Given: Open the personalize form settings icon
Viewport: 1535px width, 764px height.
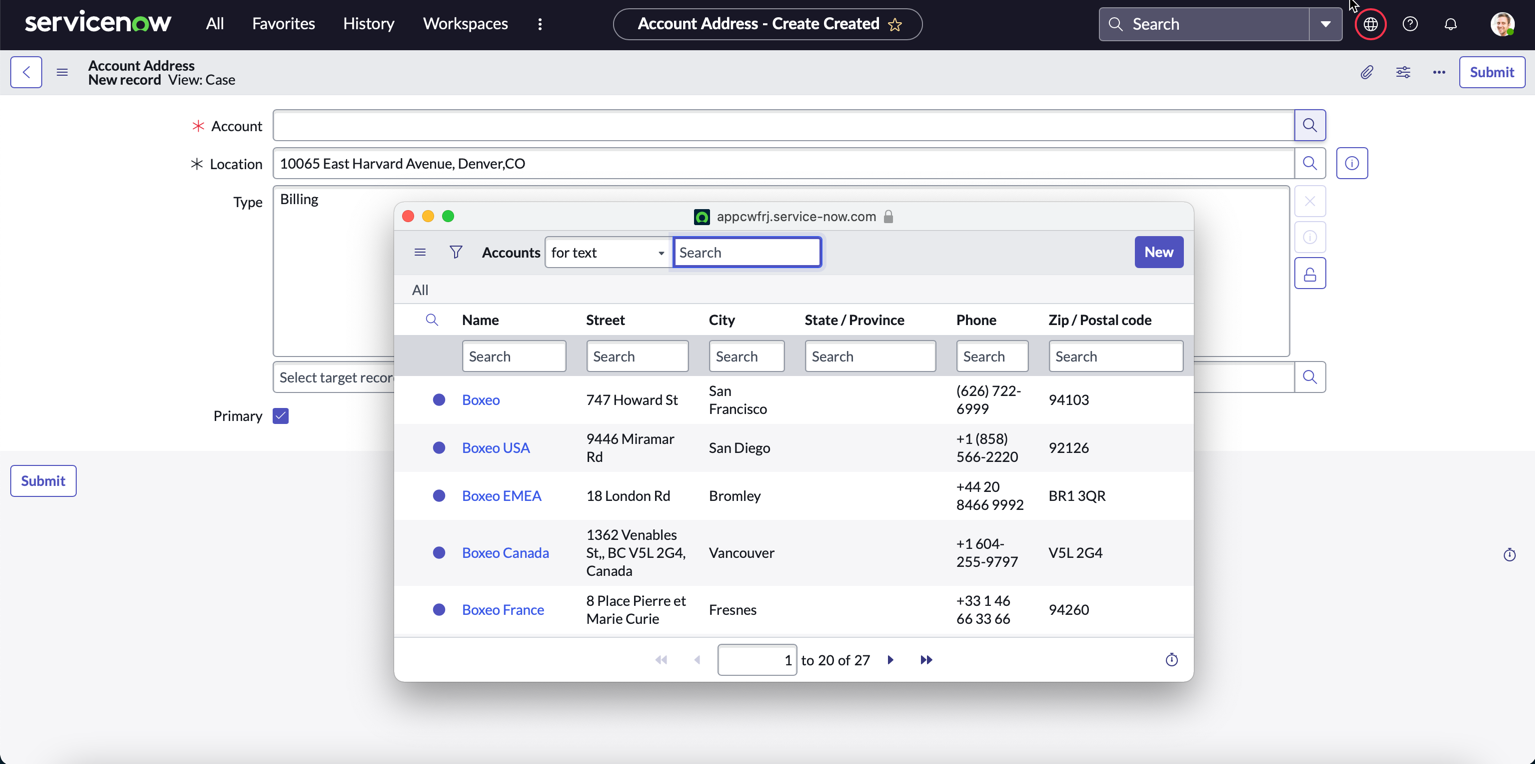Looking at the screenshot, I should pos(1403,72).
